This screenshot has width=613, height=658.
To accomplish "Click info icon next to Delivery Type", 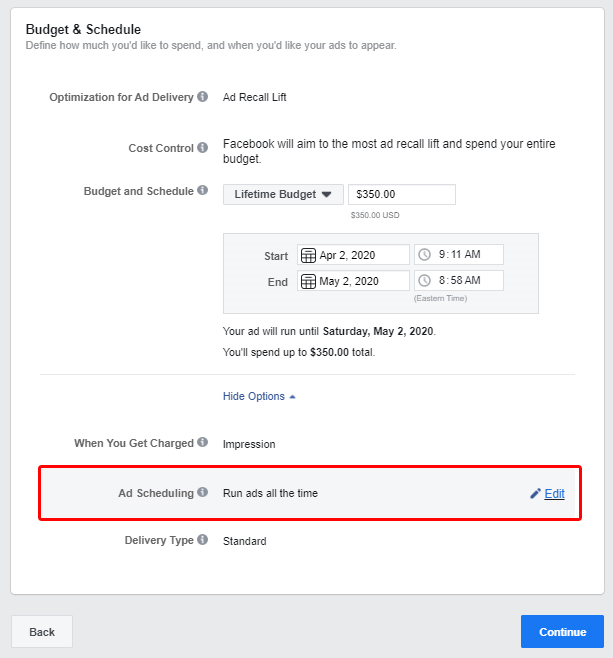I will click(203, 540).
